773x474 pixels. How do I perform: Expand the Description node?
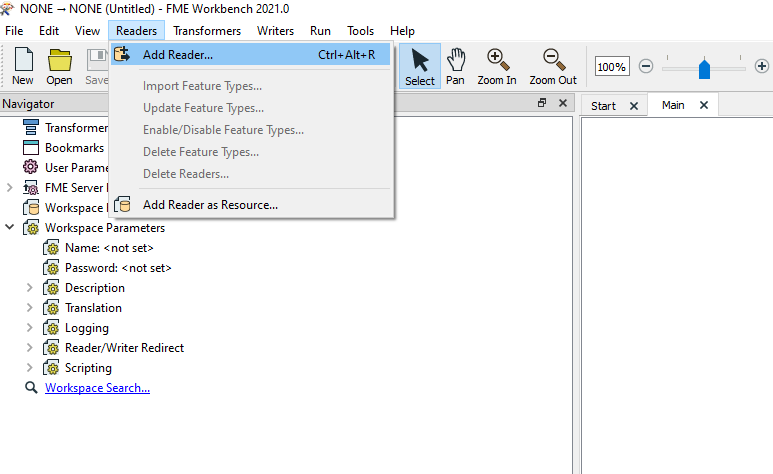pos(30,288)
